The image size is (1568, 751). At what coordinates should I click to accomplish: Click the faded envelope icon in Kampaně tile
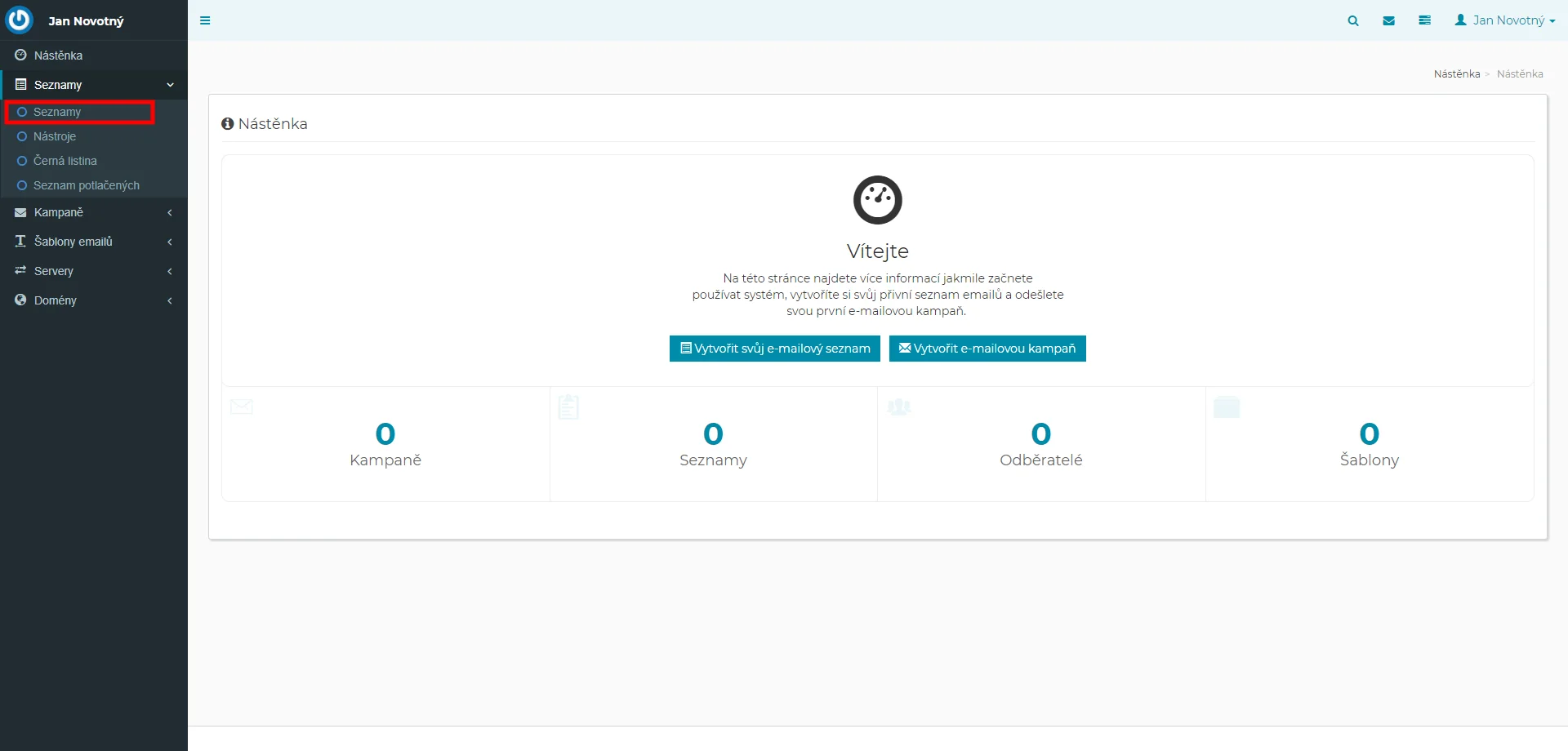click(x=242, y=407)
